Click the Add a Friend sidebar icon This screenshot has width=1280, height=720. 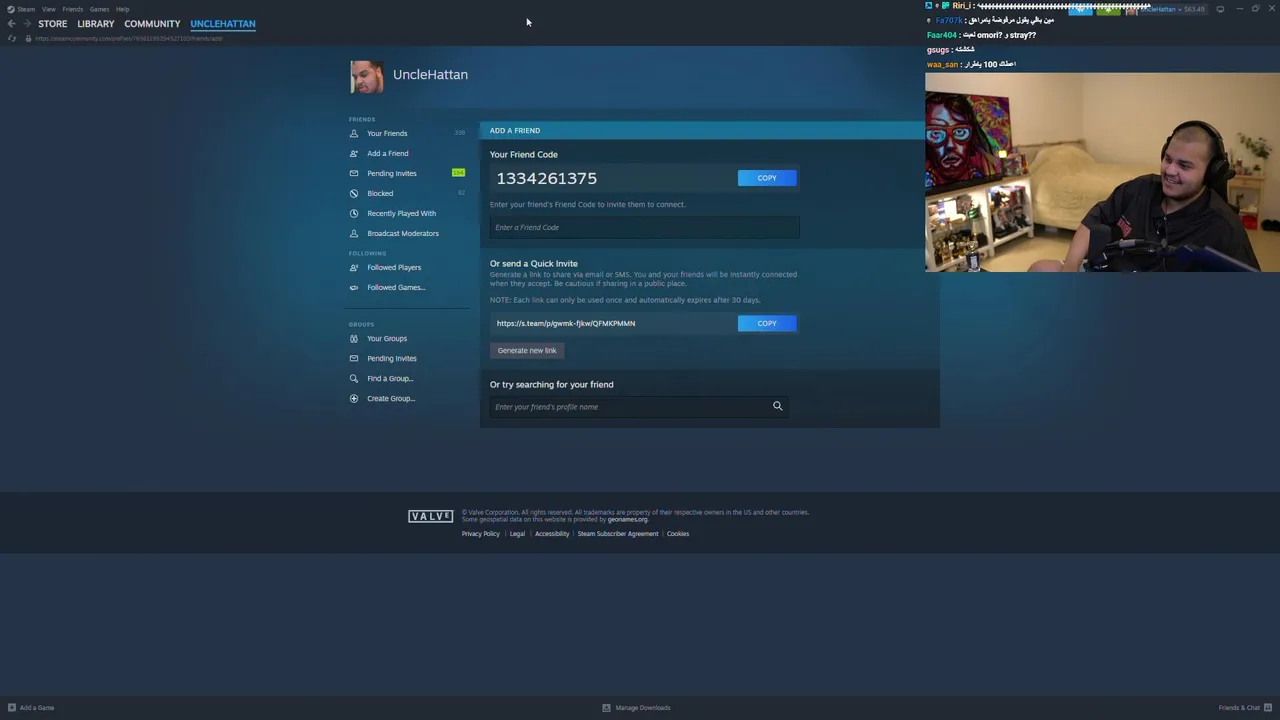354,153
